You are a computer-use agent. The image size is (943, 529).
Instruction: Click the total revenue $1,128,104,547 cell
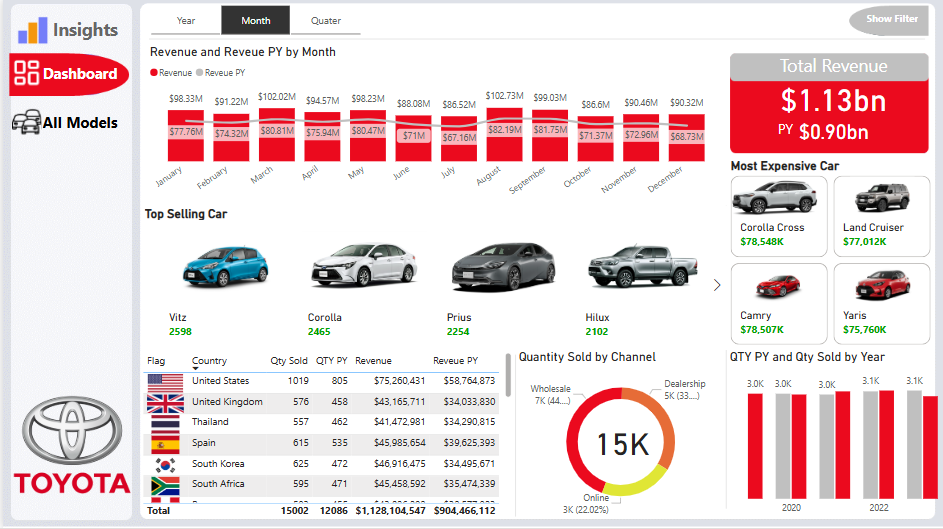[x=390, y=511]
